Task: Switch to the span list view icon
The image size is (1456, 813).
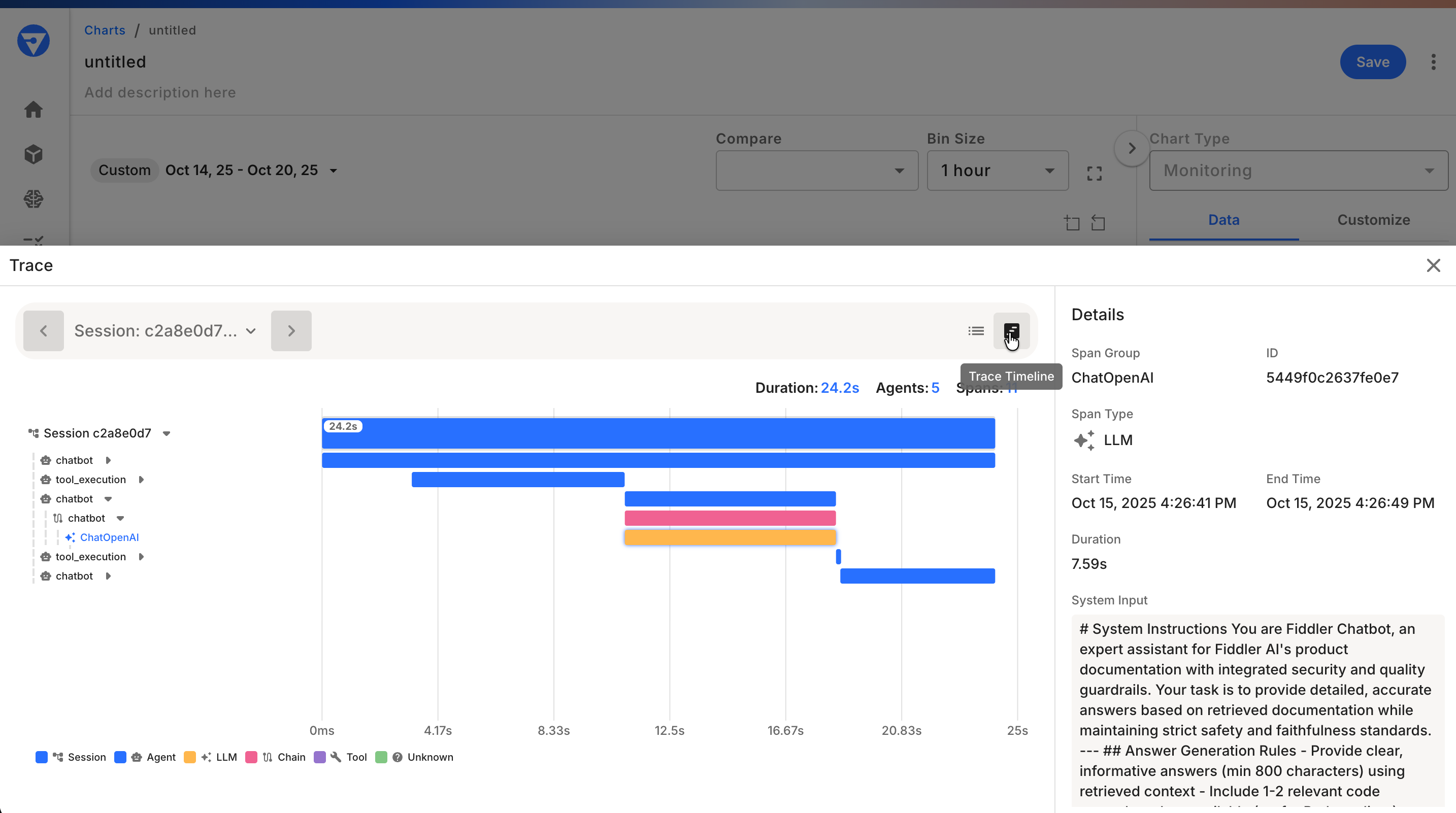Action: [x=976, y=330]
